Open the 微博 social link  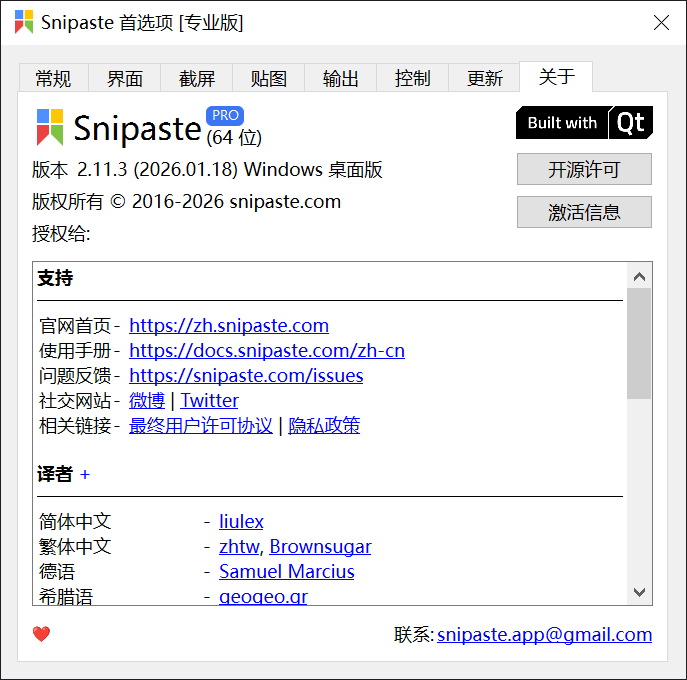click(147, 400)
